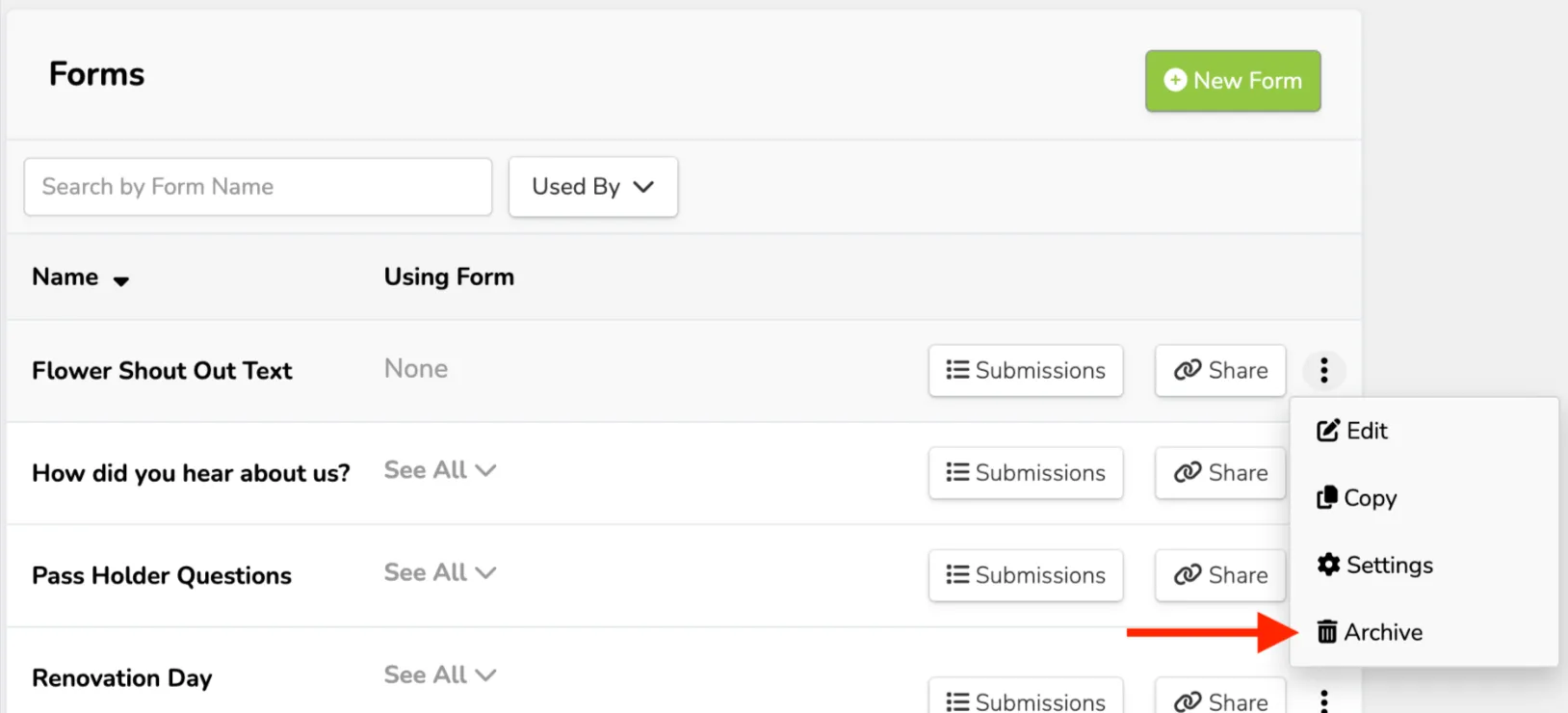
Task: Expand See All for Renovation Day
Action: [x=440, y=674]
